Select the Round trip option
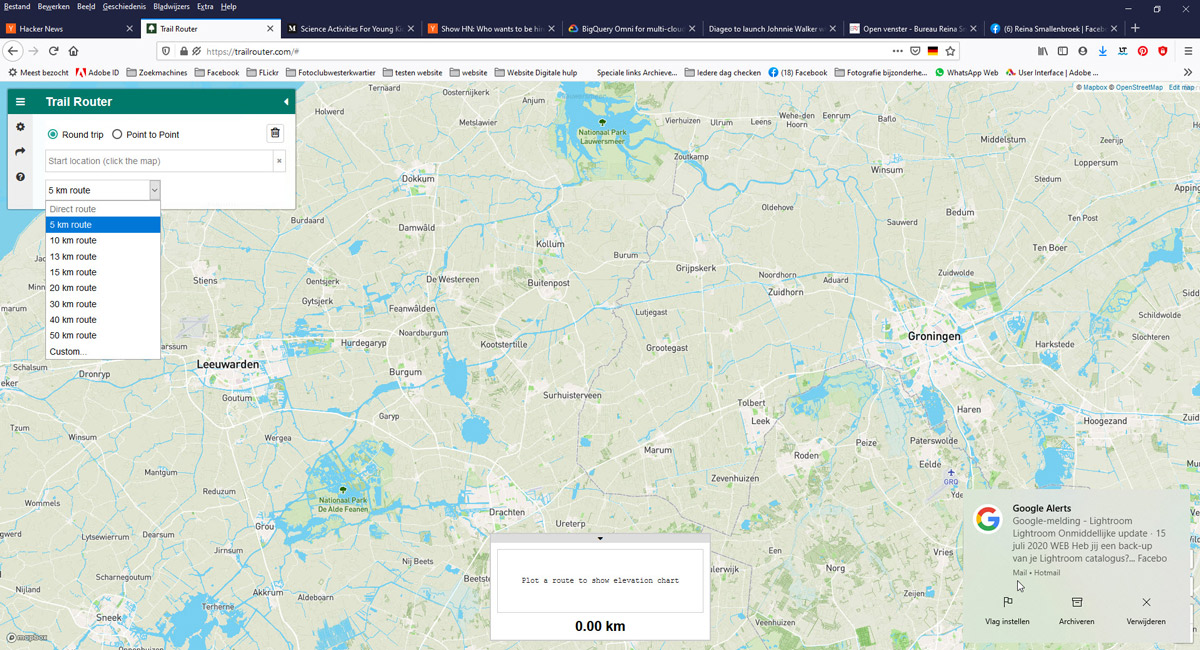The height and width of the screenshot is (650, 1200). click(x=75, y=134)
